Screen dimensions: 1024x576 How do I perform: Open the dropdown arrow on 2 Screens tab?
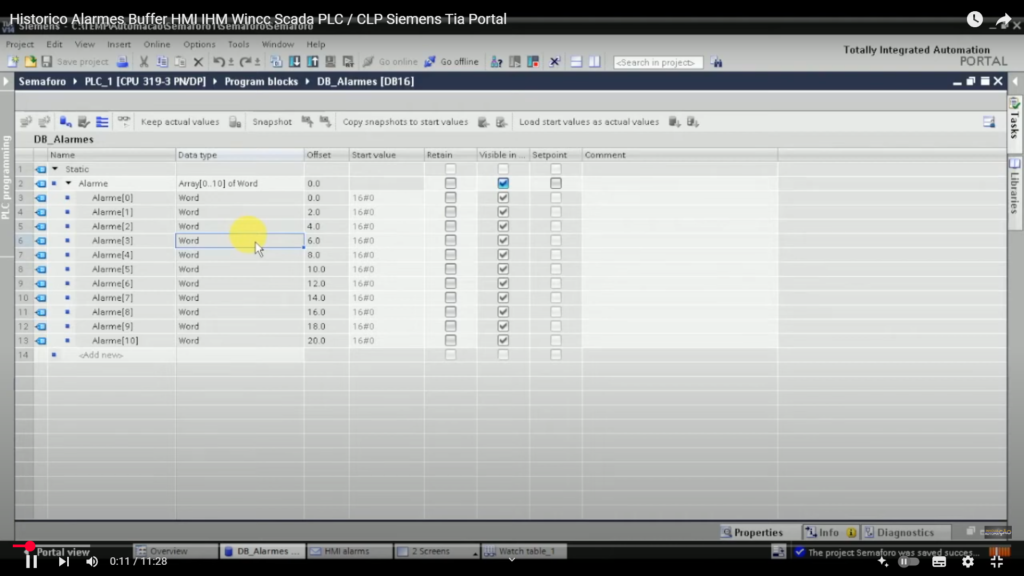[475, 553]
